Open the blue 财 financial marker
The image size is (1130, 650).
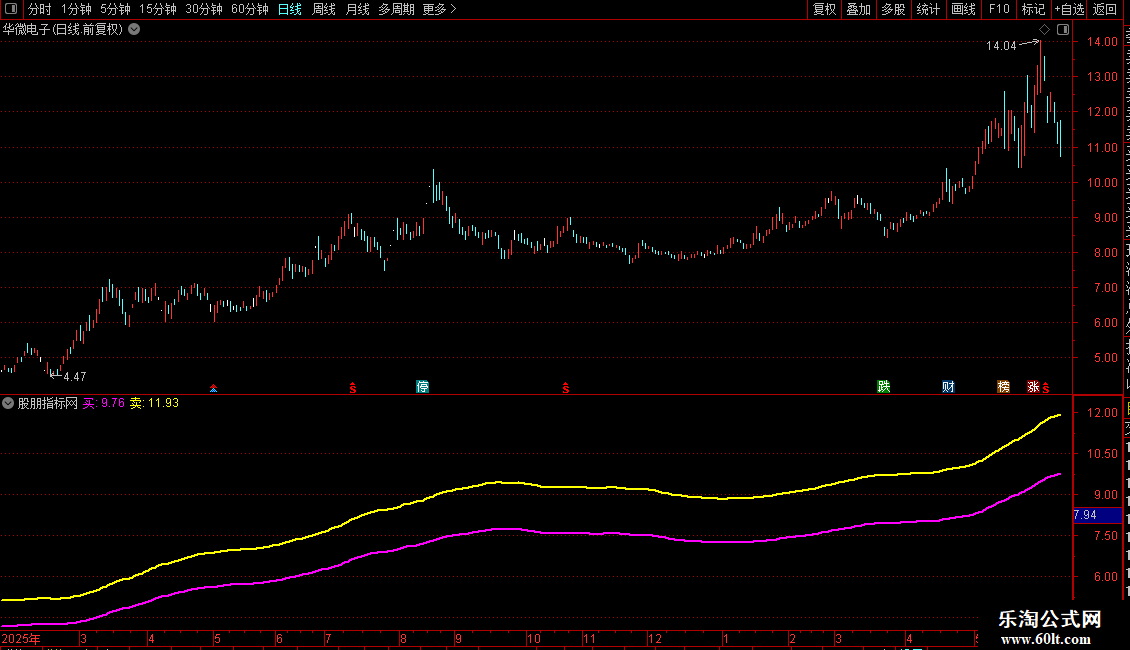pyautogui.click(x=948, y=387)
